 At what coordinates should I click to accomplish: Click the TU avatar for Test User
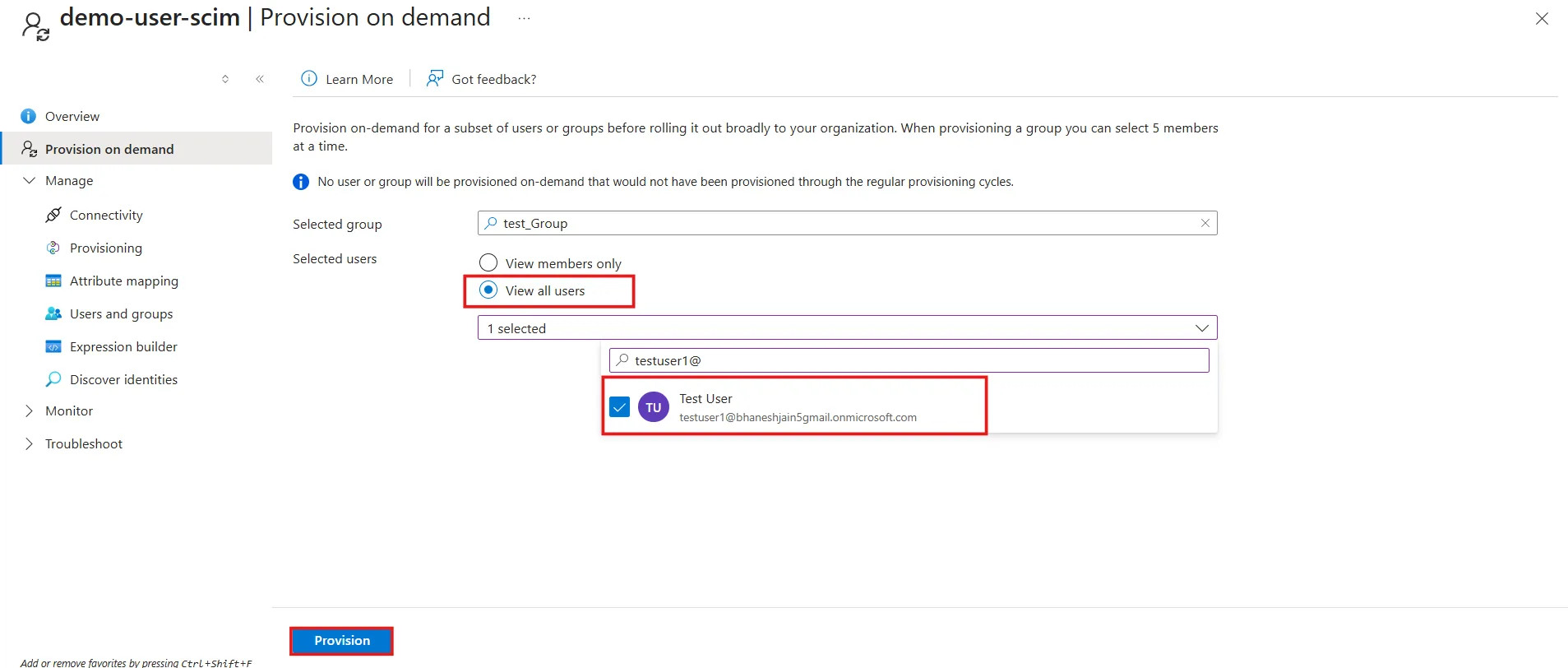(654, 407)
